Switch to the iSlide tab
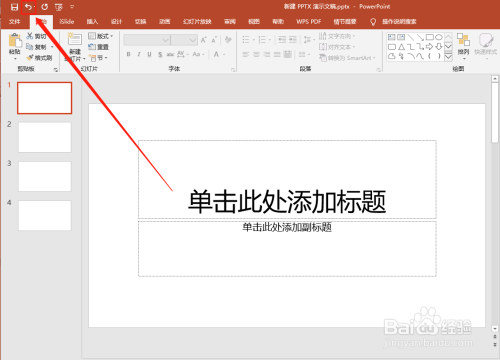 67,22
